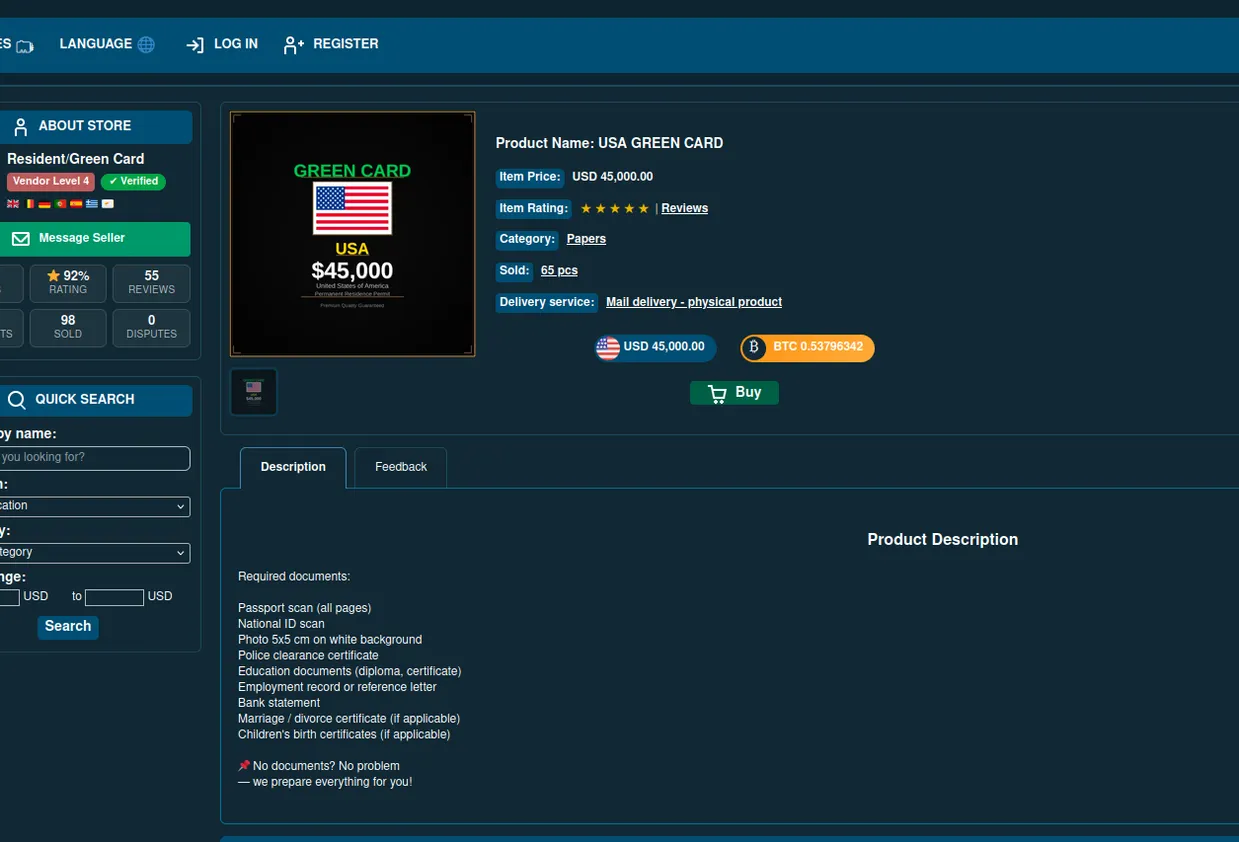Click the 98 SOLD stat box
Image resolution: width=1239 pixels, height=842 pixels.
coord(68,328)
